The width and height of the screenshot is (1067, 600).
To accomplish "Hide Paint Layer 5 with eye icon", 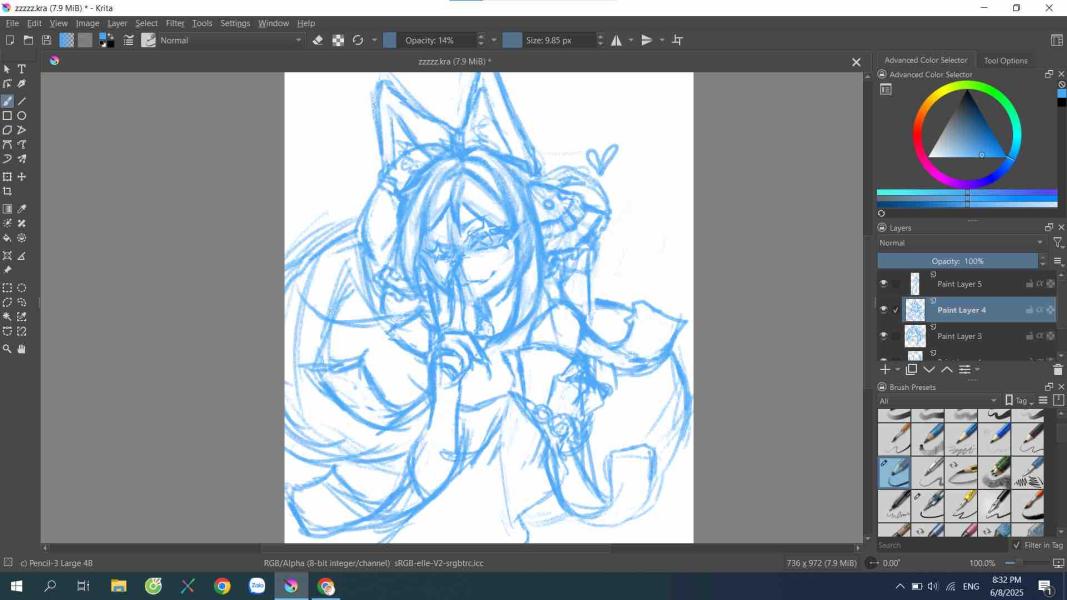I will (x=883, y=284).
